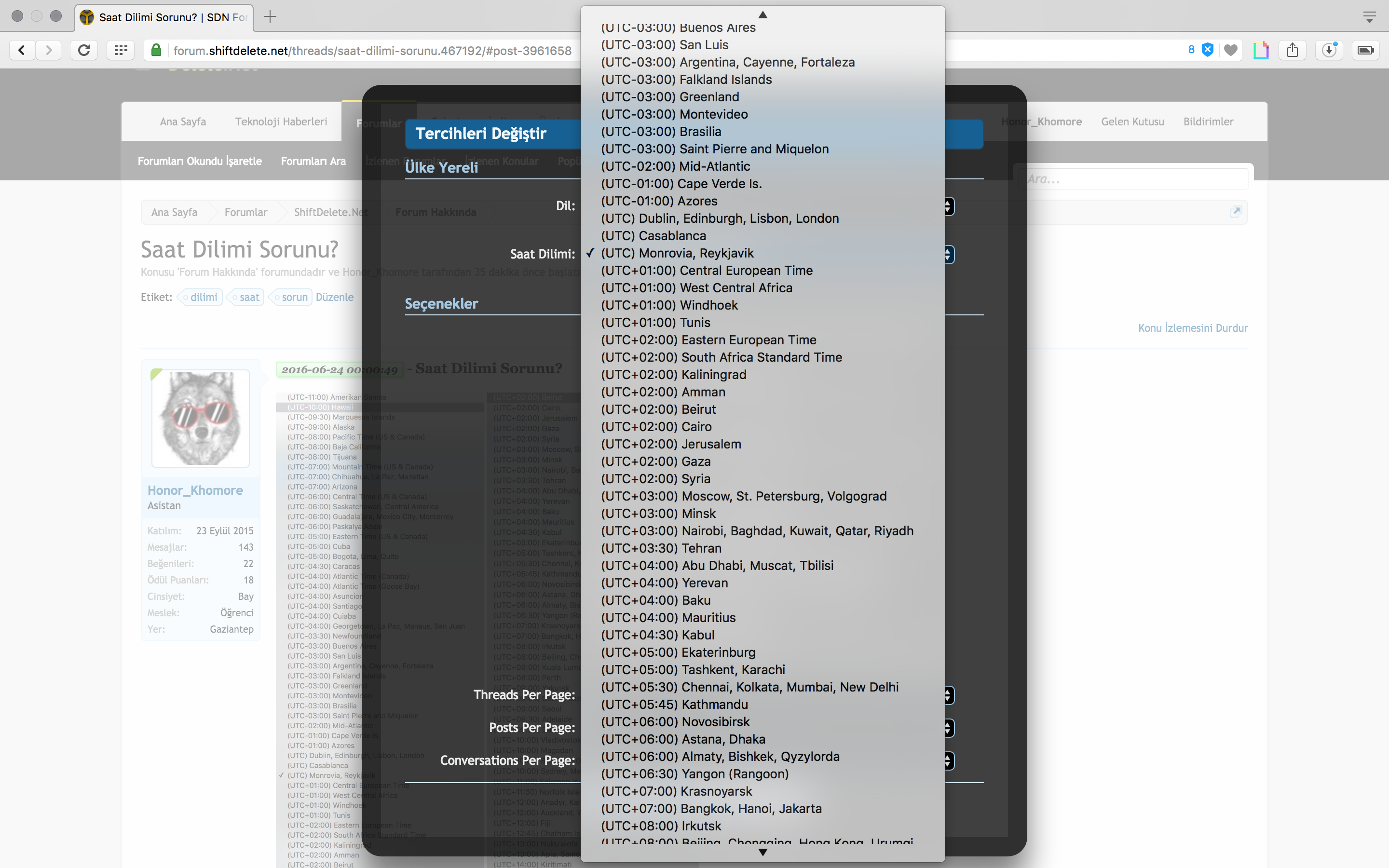Open the Teknoloji Haberleri tab
Screen dimensions: 1389x868
(281, 122)
